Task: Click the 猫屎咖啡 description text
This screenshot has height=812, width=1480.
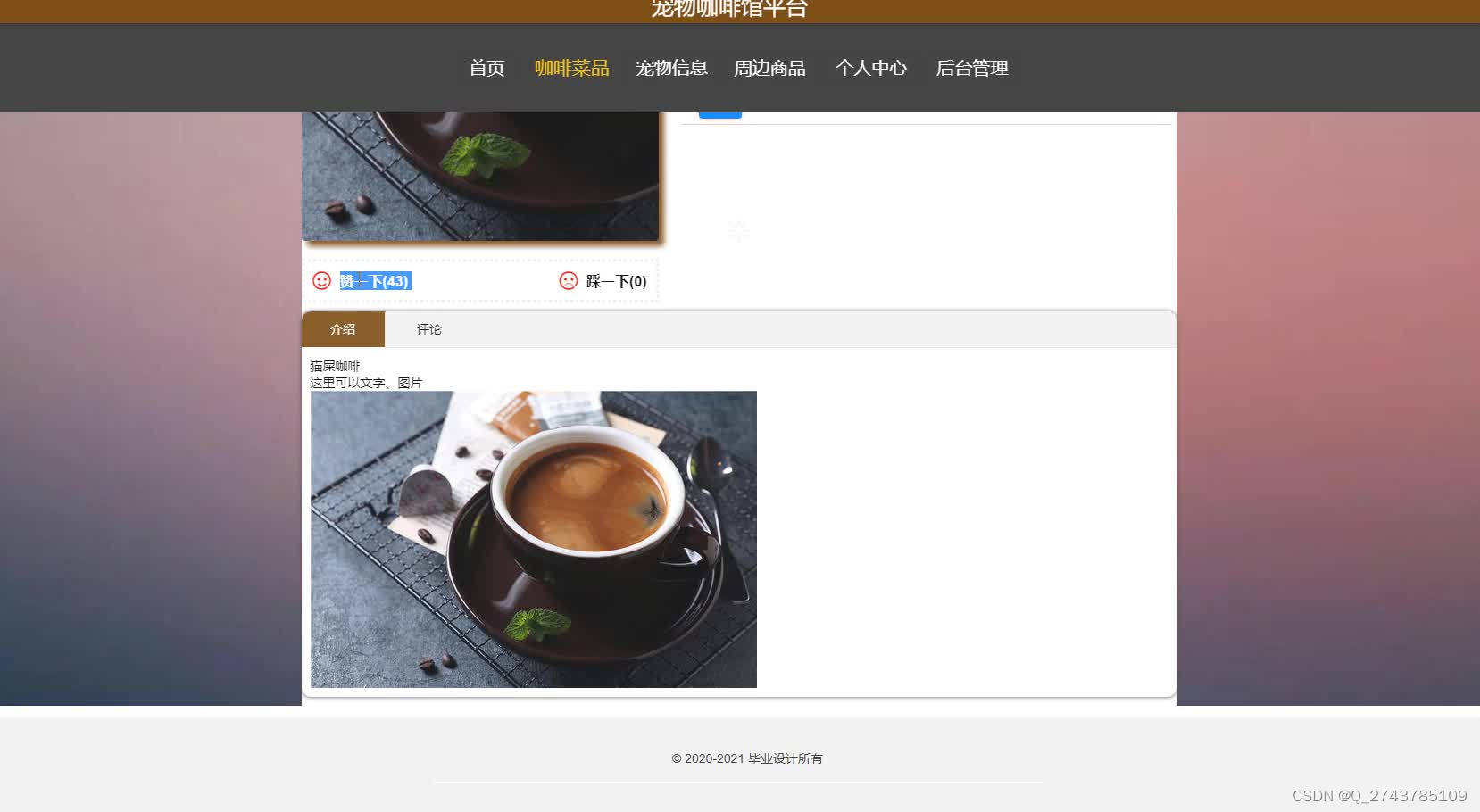Action: click(335, 366)
